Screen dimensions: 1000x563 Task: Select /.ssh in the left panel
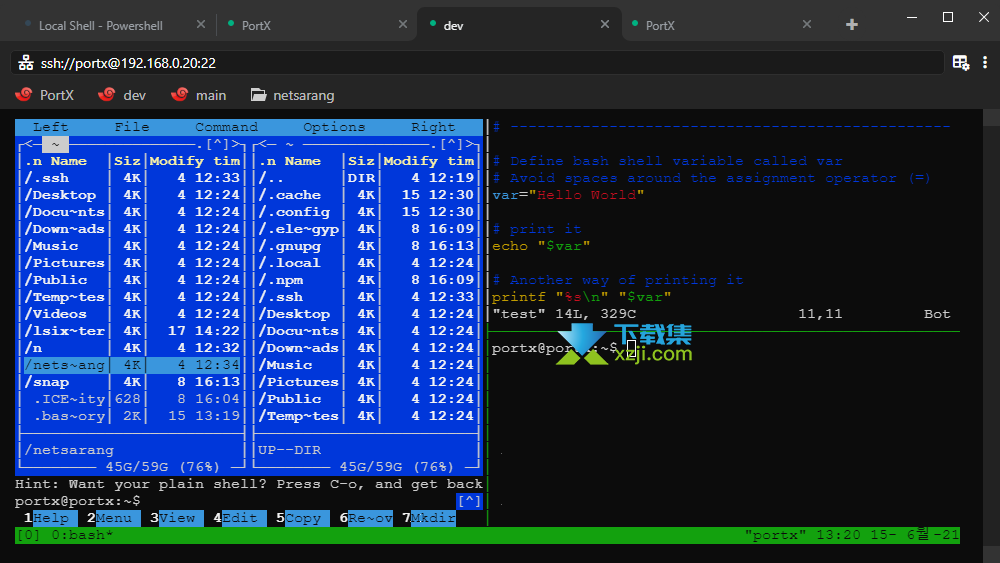point(132,178)
